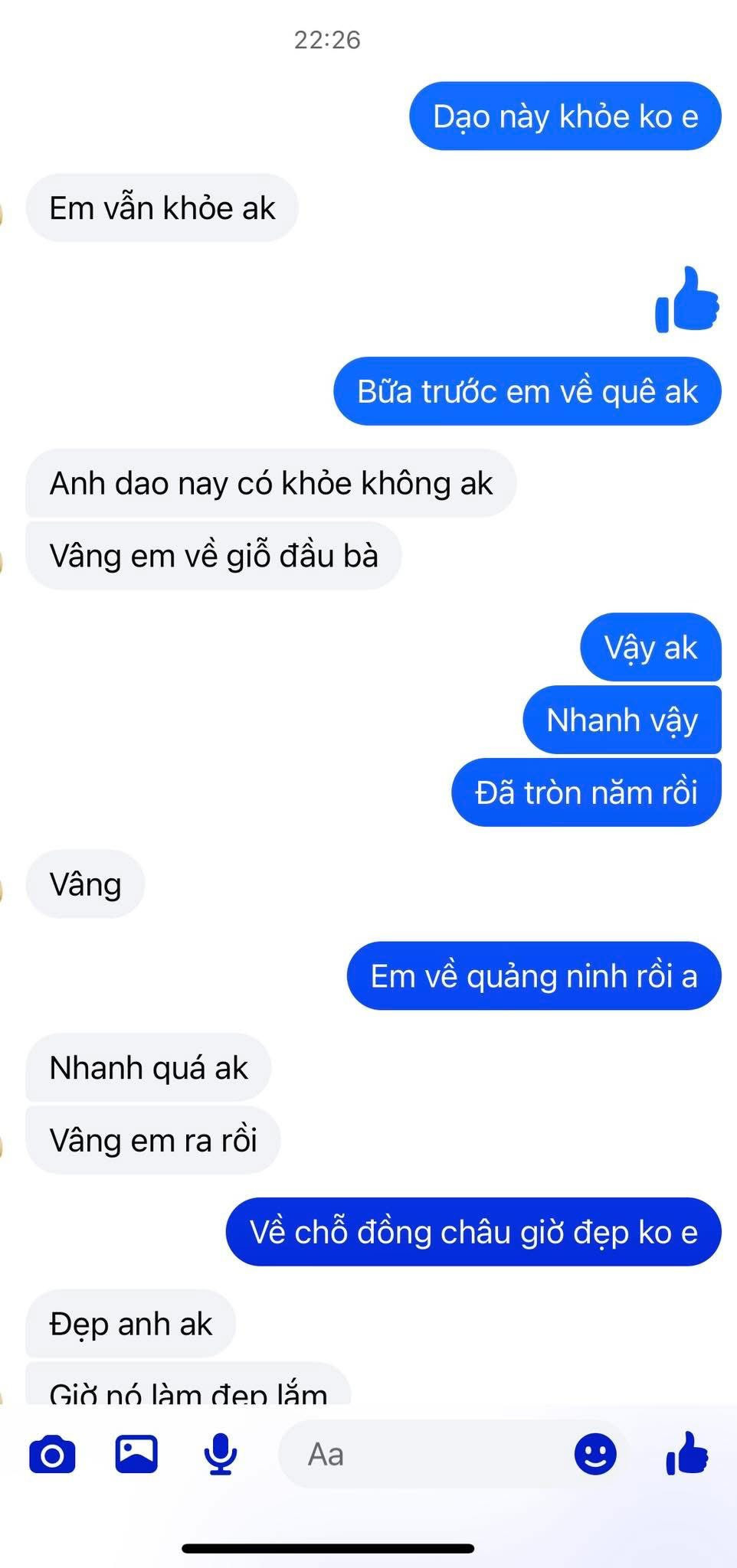Image resolution: width=737 pixels, height=1568 pixels.
Task: Tap the large thumbs-up sticker message
Action: [x=687, y=299]
